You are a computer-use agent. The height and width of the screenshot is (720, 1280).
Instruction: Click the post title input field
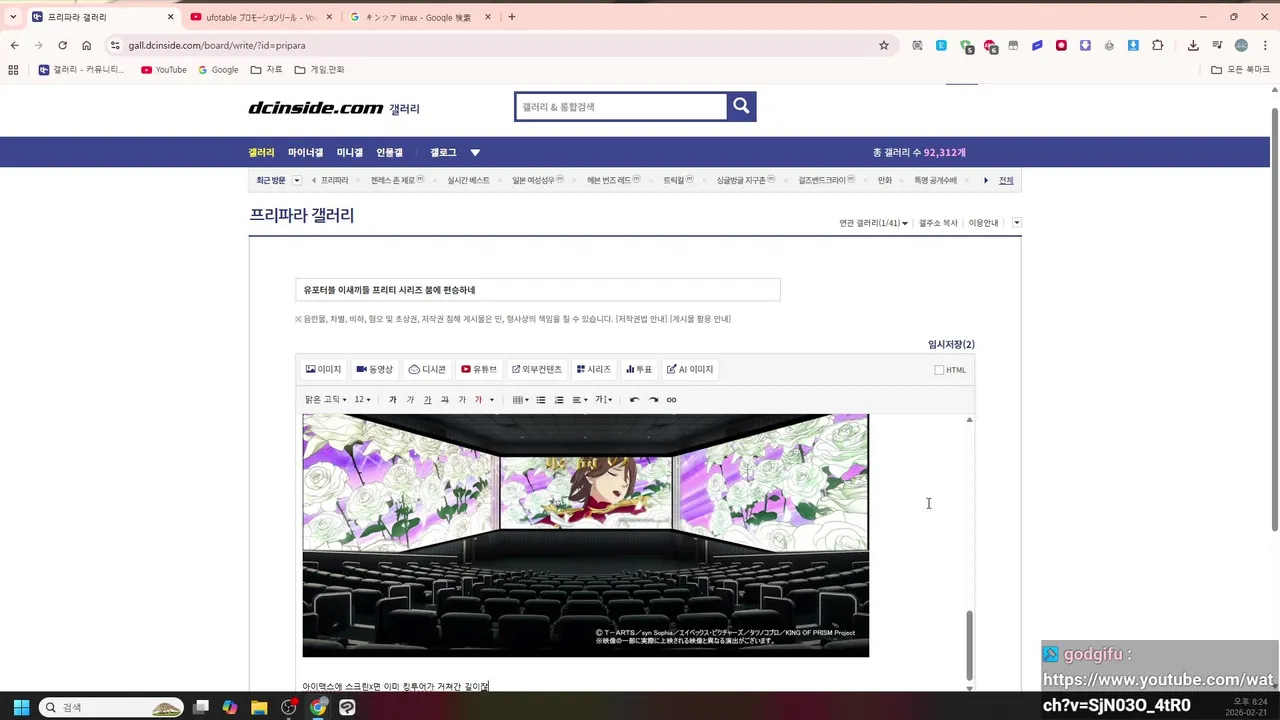point(537,290)
